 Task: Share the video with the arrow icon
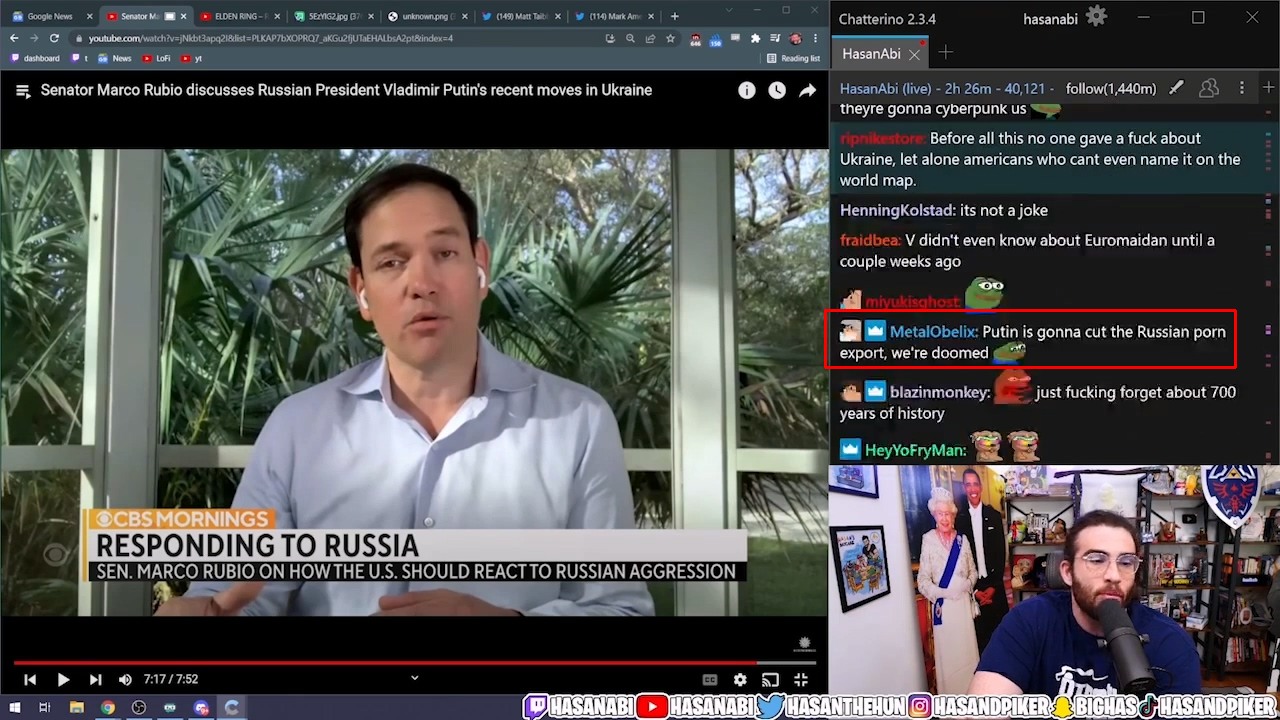[807, 90]
